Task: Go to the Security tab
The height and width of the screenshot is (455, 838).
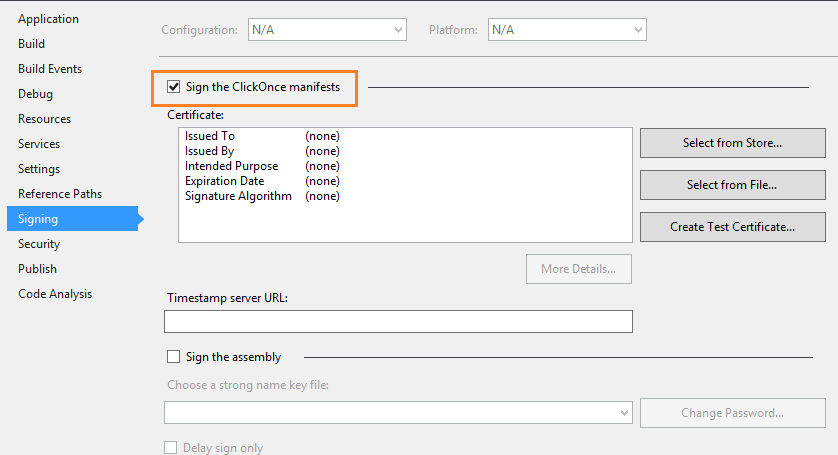Action: pyautogui.click(x=39, y=244)
